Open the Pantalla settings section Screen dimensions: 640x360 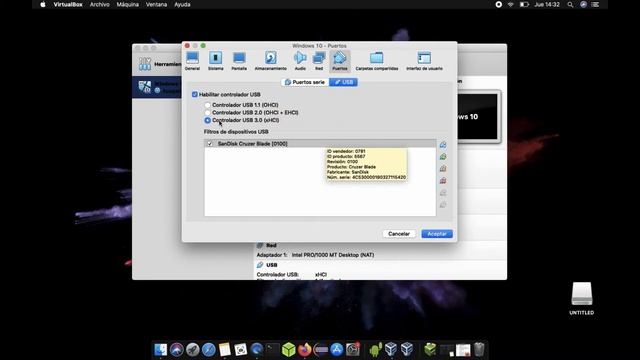(x=239, y=61)
